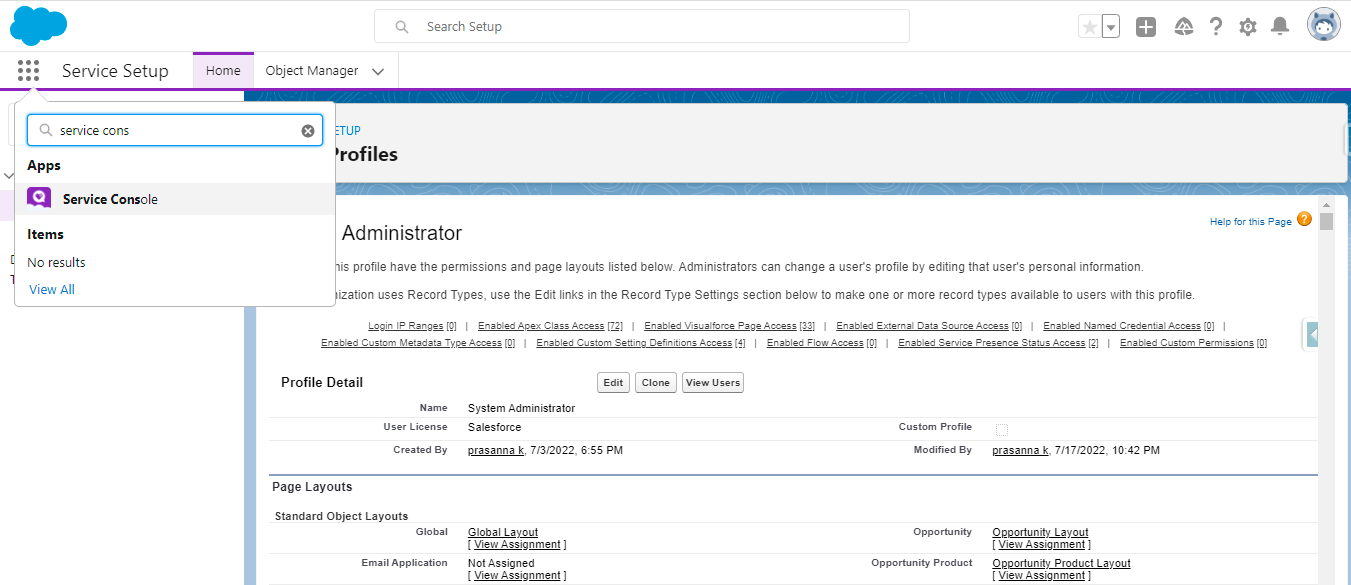The height and width of the screenshot is (585, 1351).
Task: Select the Home tab
Action: point(223,71)
